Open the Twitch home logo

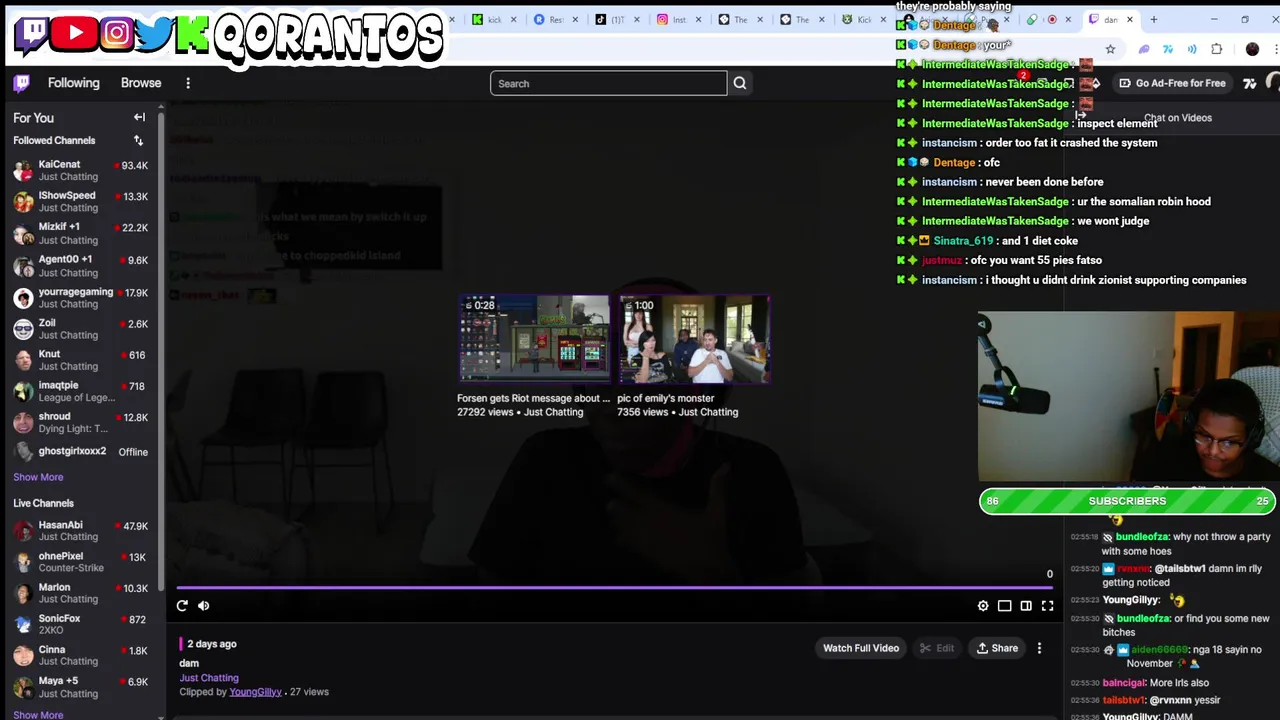pyautogui.click(x=22, y=83)
